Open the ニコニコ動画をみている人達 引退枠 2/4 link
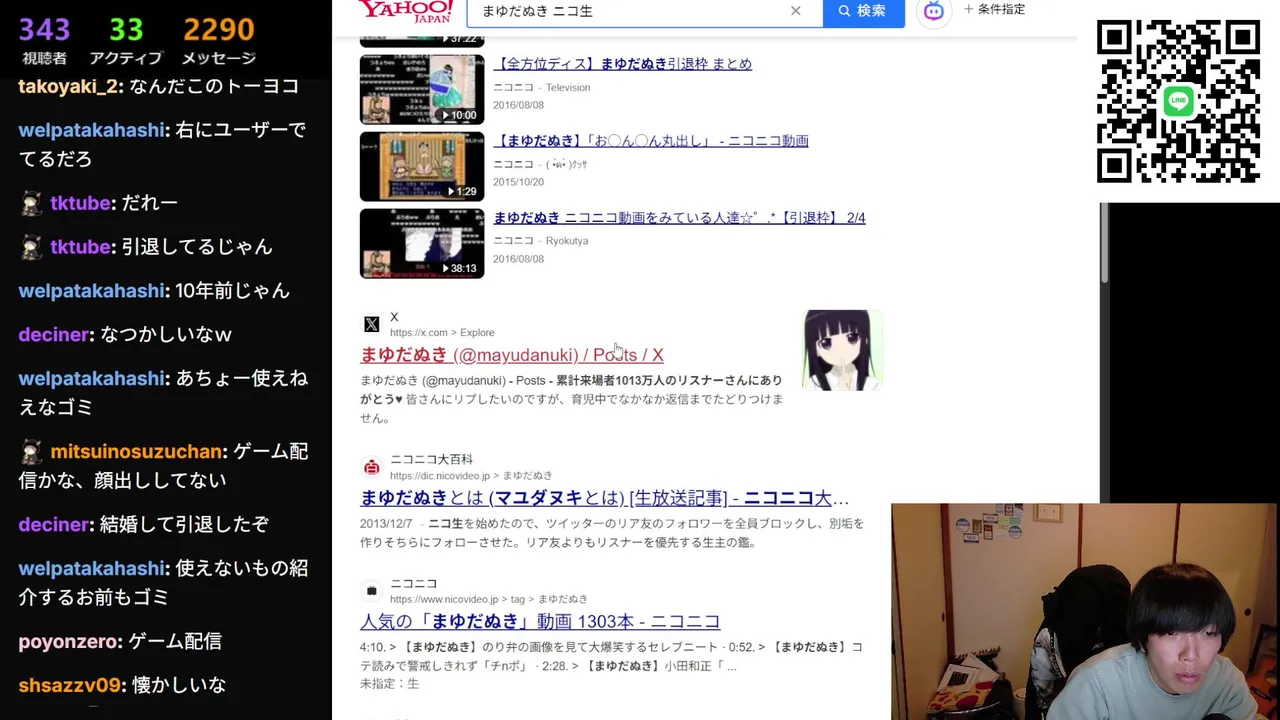Image resolution: width=1280 pixels, height=720 pixels. click(x=679, y=218)
